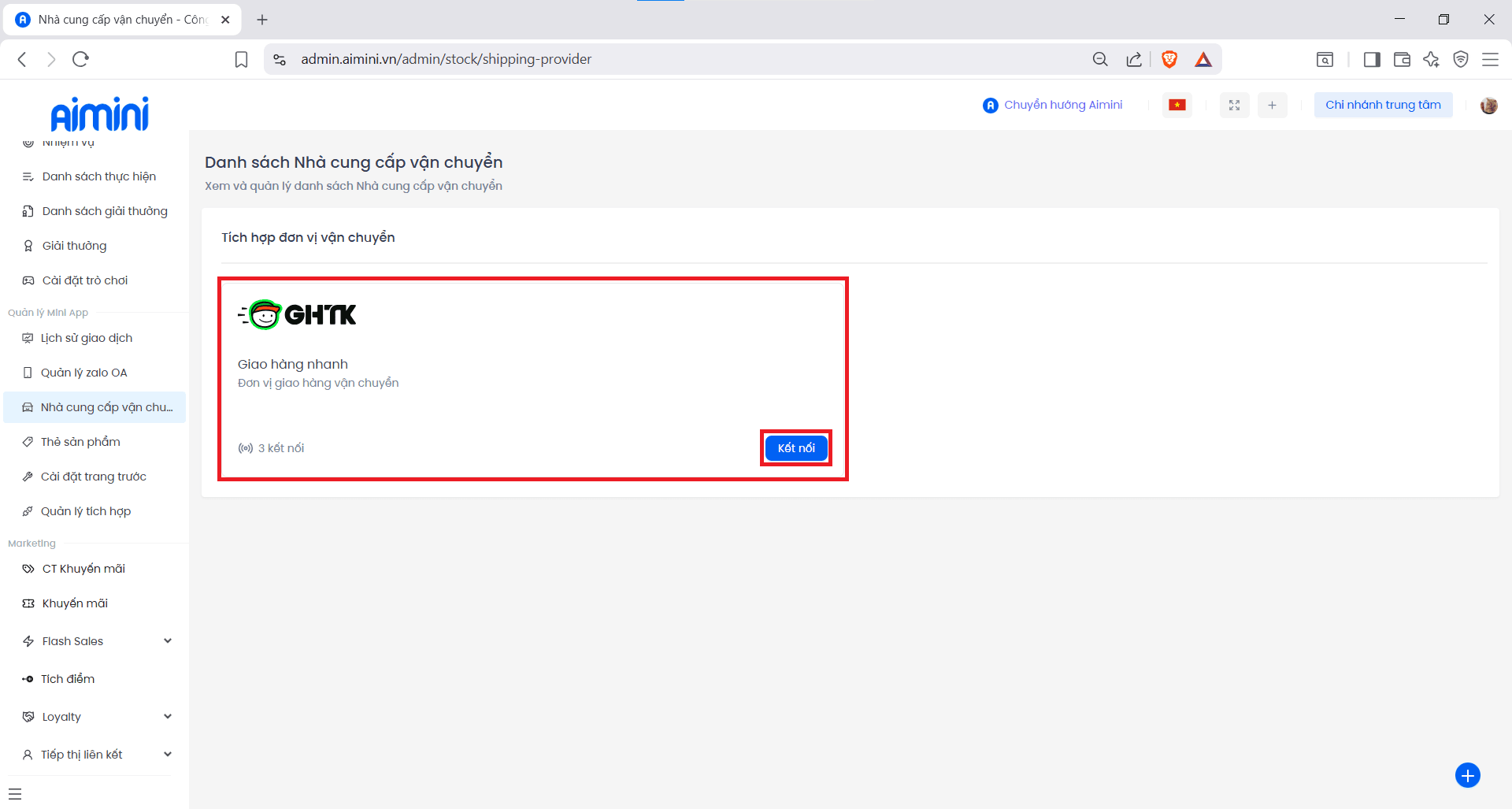
Task: Expand the Flash Sales submenu
Action: pos(167,641)
